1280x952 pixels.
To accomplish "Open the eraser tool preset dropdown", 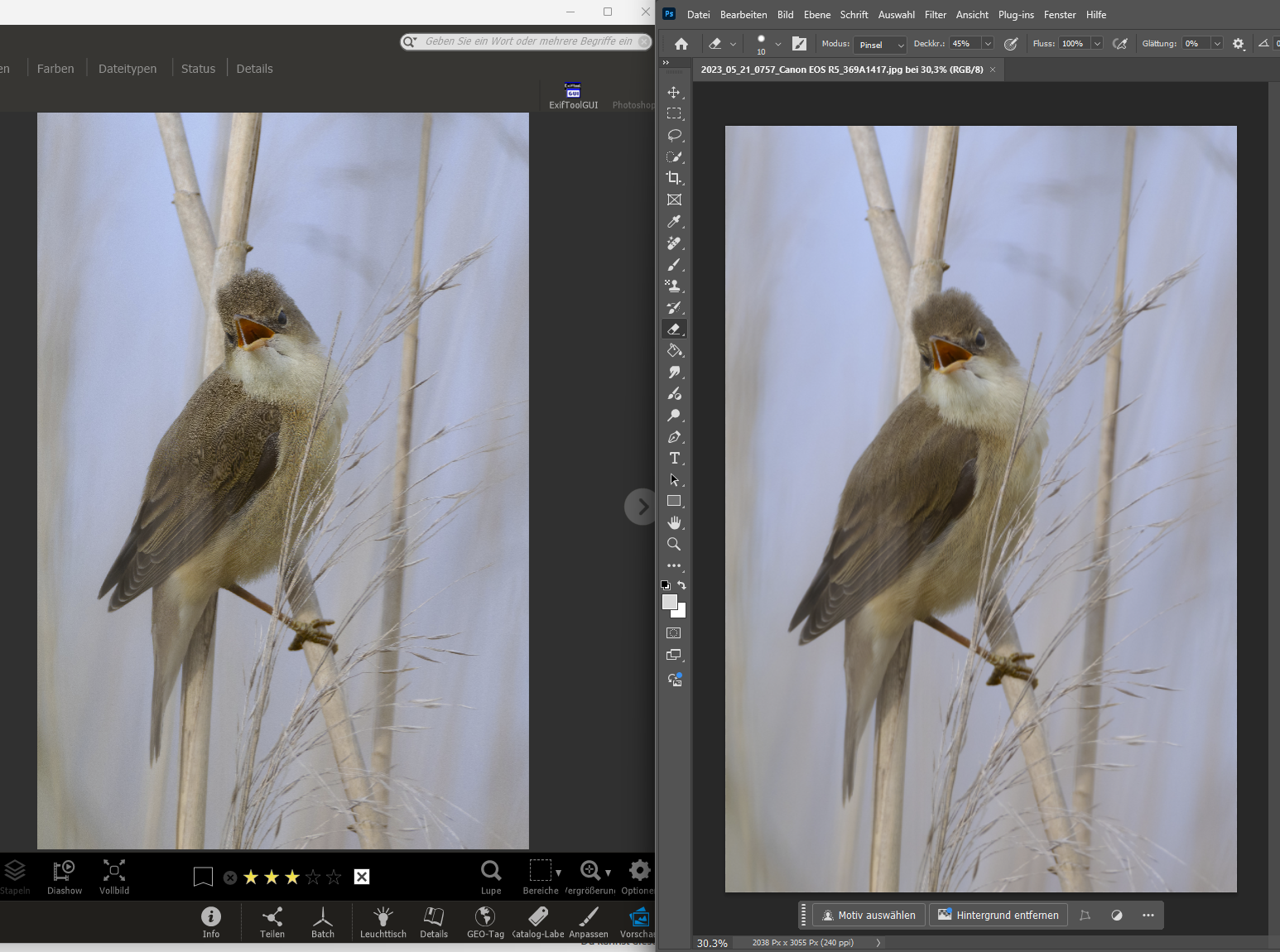I will tap(733, 45).
